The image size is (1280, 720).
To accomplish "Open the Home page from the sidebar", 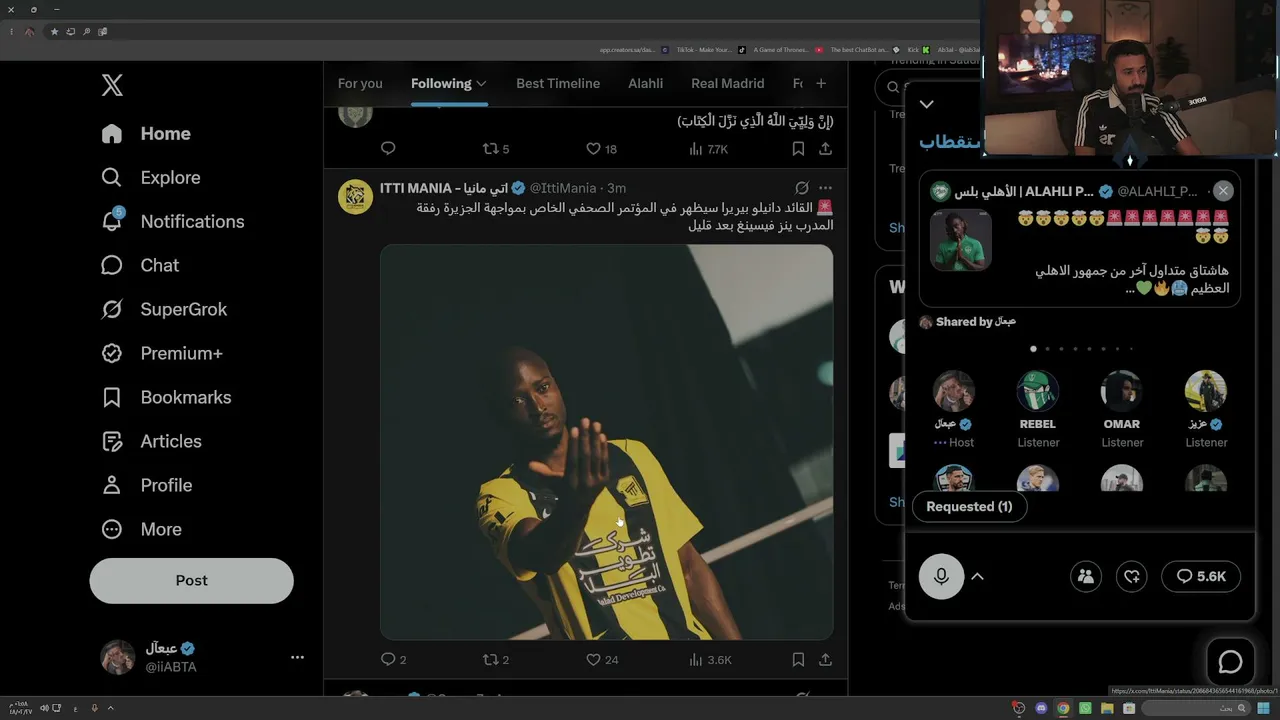I will [x=146, y=133].
